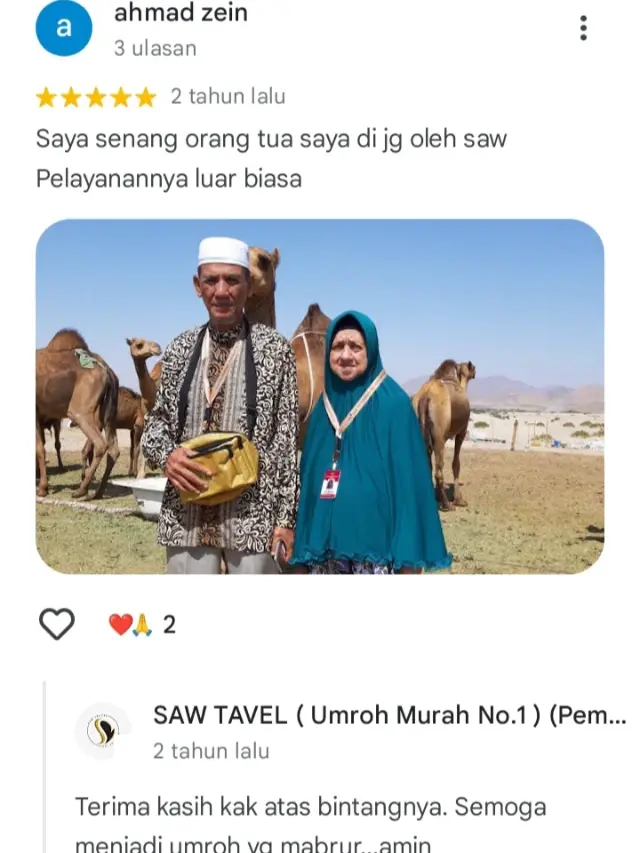Click the first gold star
This screenshot has height=853, width=640.
pos(47,98)
